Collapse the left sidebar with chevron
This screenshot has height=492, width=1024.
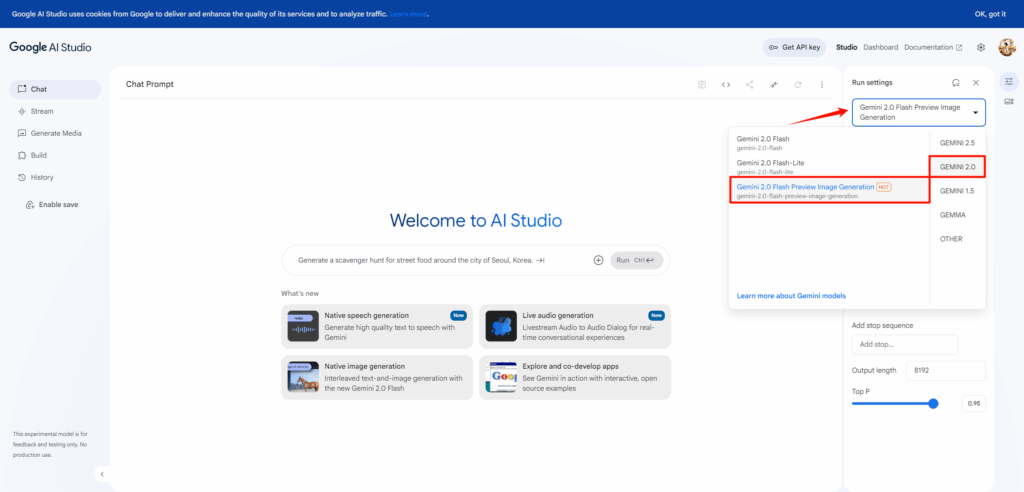pos(102,474)
